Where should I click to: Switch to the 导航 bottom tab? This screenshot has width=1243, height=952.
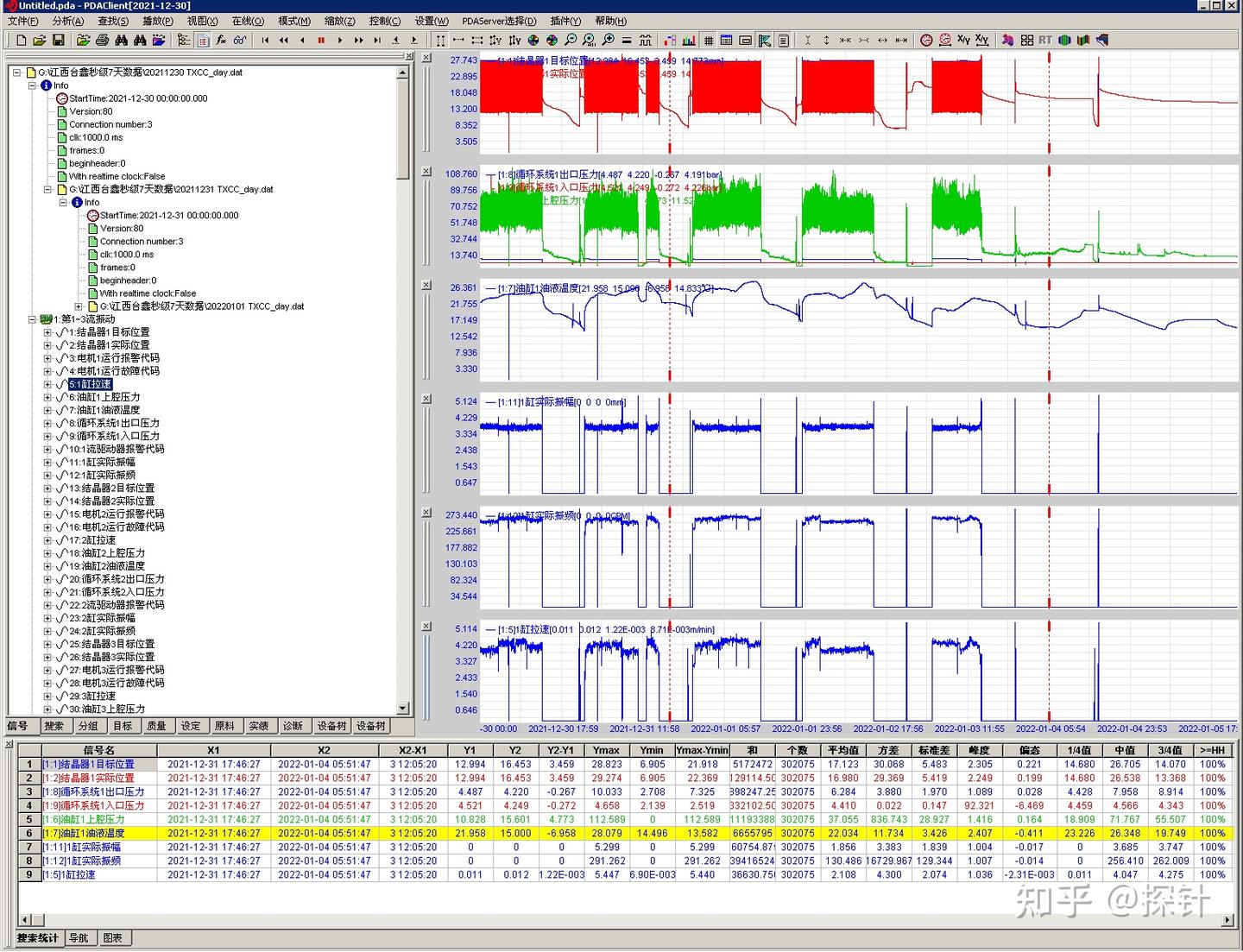pos(79,938)
